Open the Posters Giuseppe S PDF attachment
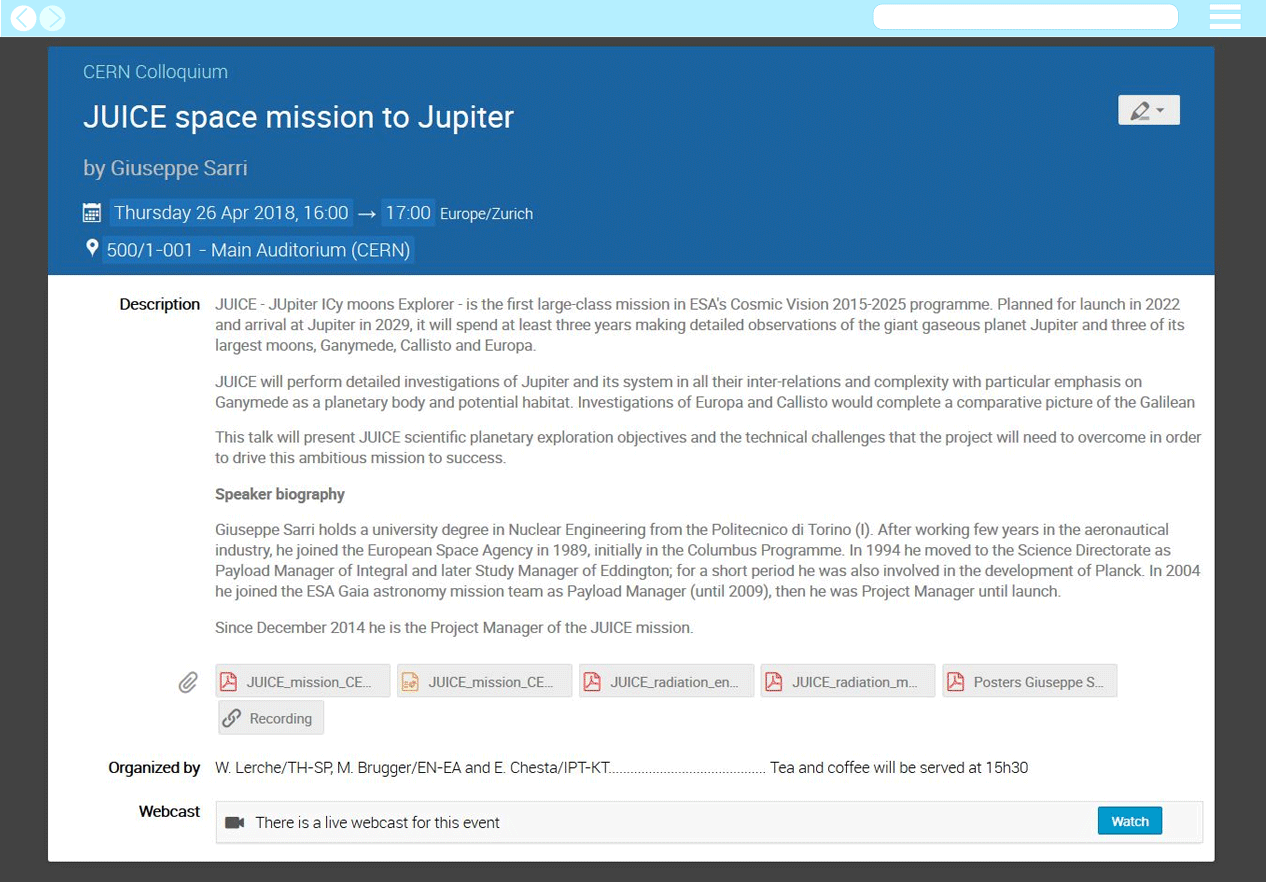Viewport: 1266px width, 882px height. [x=1030, y=681]
